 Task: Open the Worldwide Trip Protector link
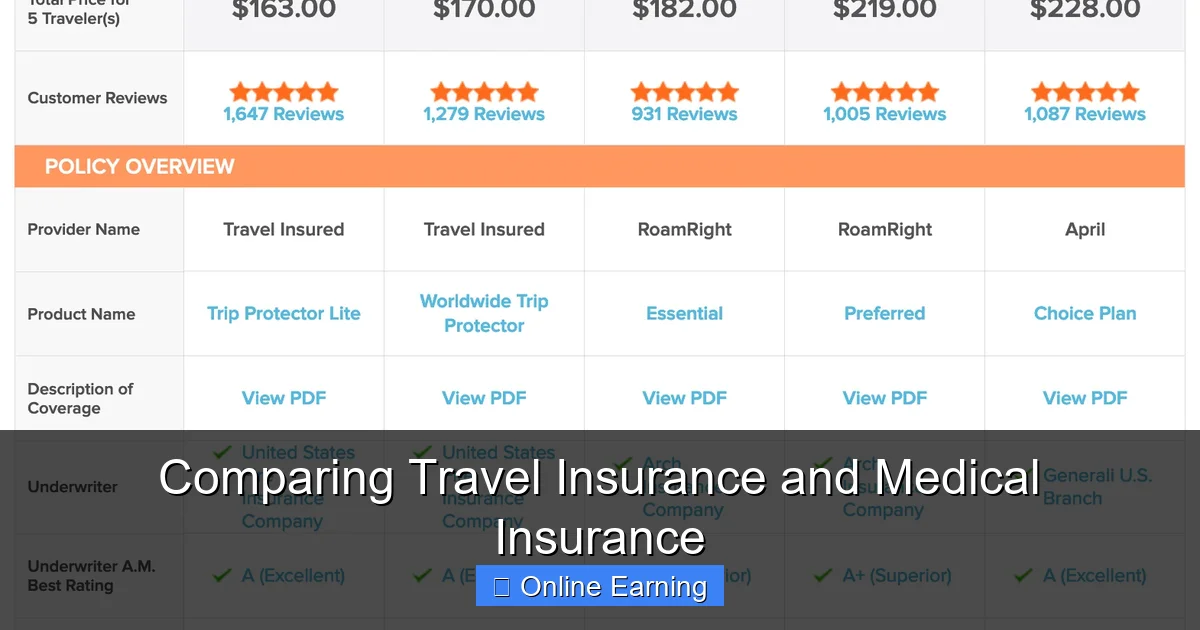[483, 313]
